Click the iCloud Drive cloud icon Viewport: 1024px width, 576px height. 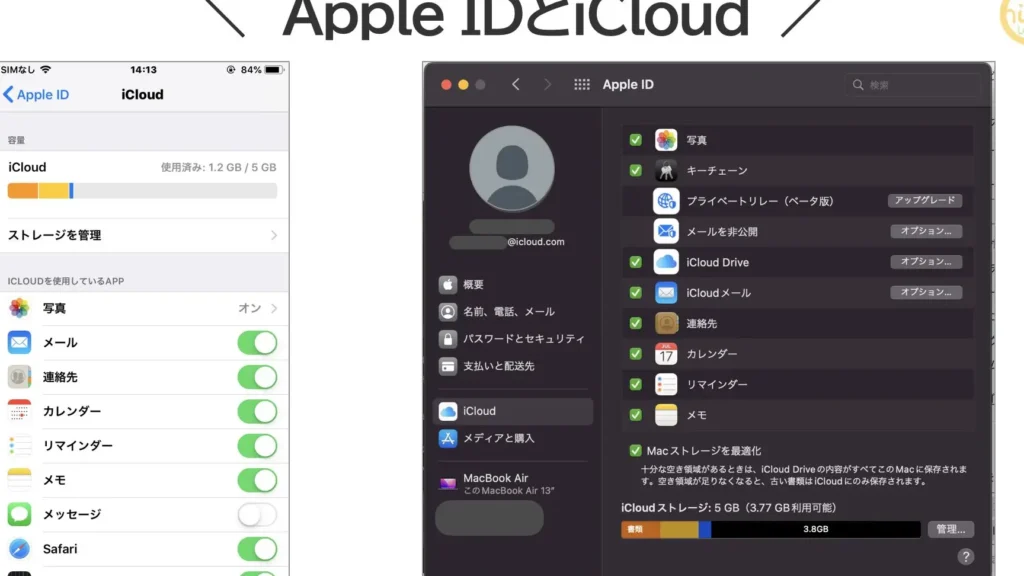coord(665,262)
